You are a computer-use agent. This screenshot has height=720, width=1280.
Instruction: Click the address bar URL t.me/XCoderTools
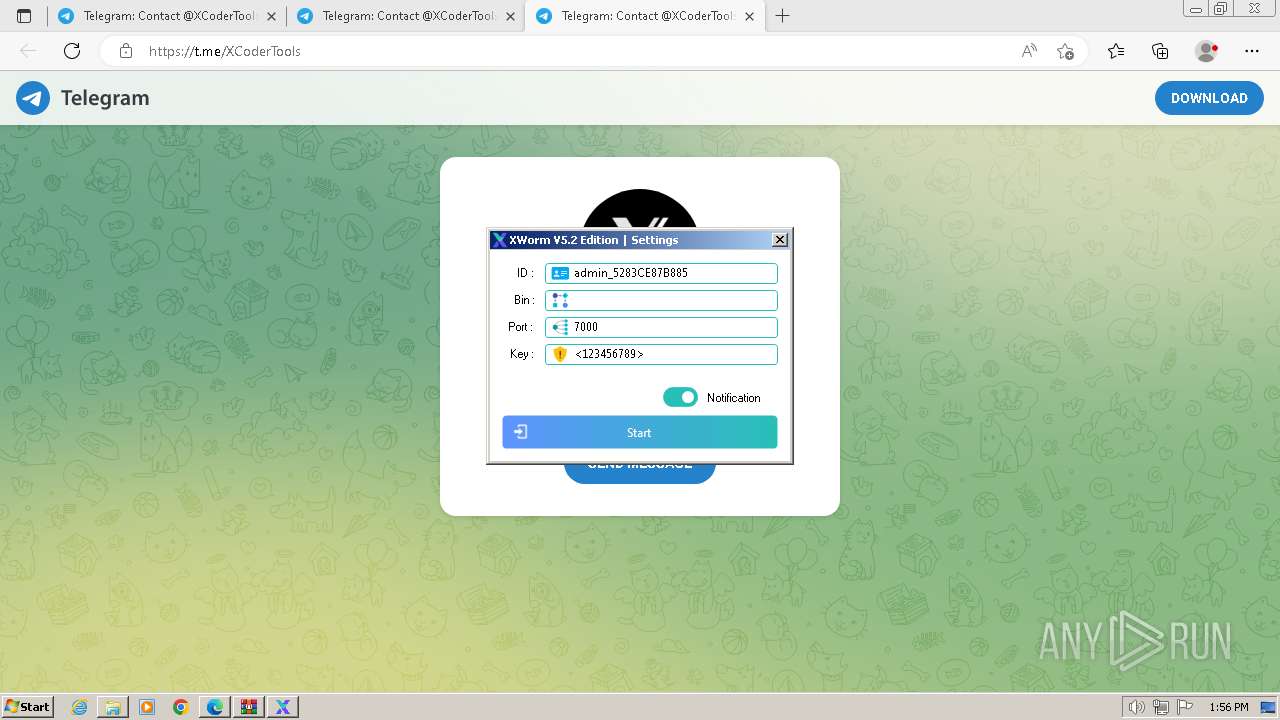pyautogui.click(x=225, y=51)
